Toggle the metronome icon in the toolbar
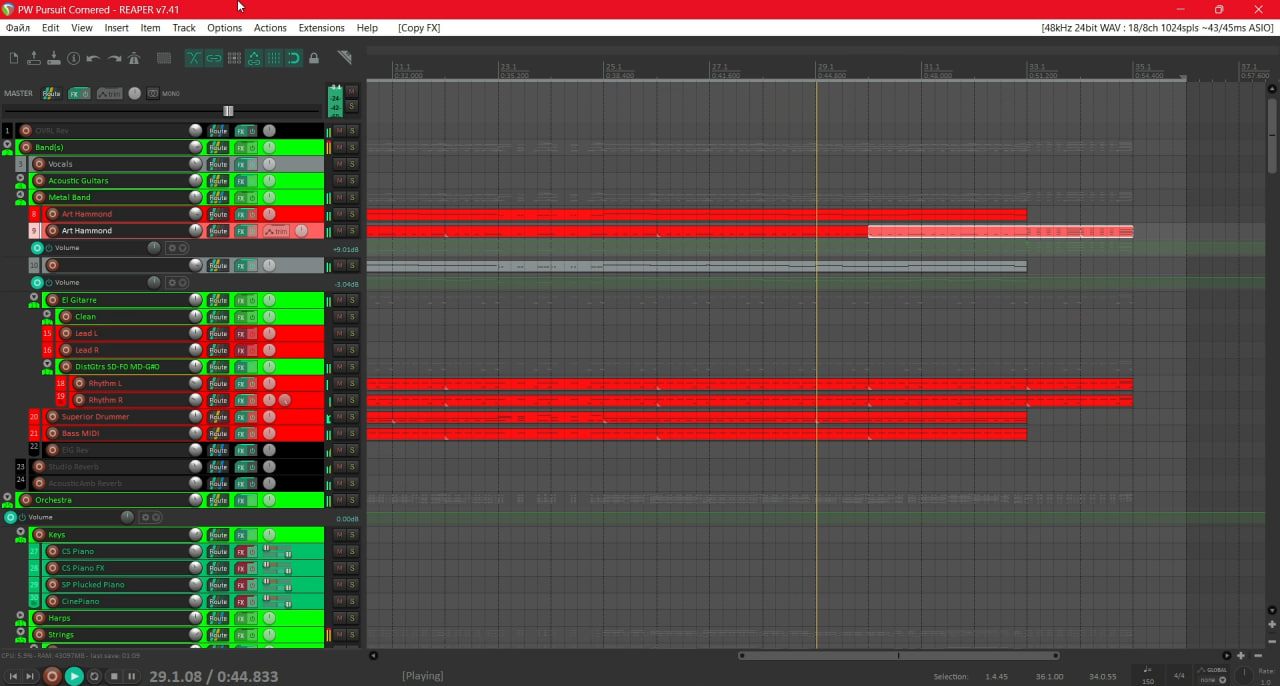This screenshot has width=1280, height=686. (133, 59)
